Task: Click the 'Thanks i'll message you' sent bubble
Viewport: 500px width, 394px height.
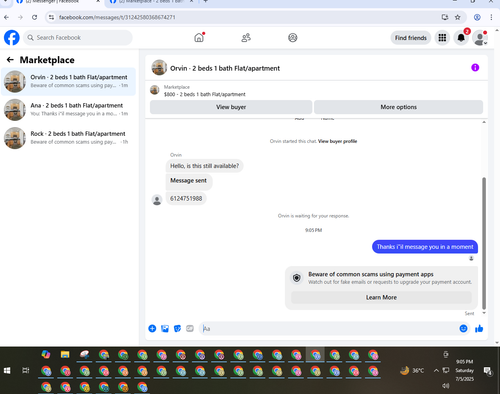Action: pyautogui.click(x=425, y=247)
